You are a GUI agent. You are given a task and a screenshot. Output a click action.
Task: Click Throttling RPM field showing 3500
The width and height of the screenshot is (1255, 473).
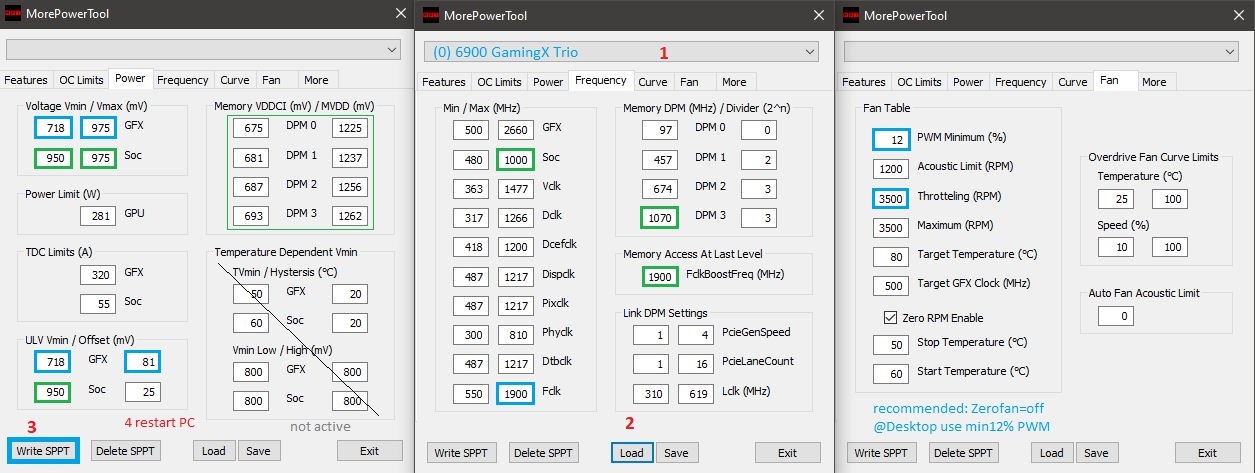click(x=890, y=198)
